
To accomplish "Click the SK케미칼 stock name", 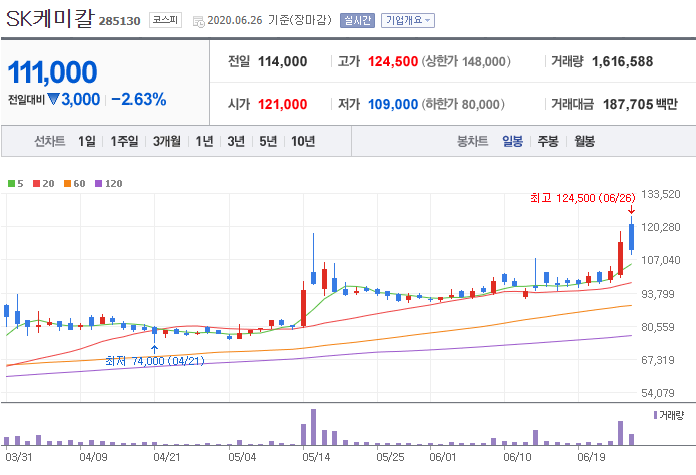I will (50, 19).
